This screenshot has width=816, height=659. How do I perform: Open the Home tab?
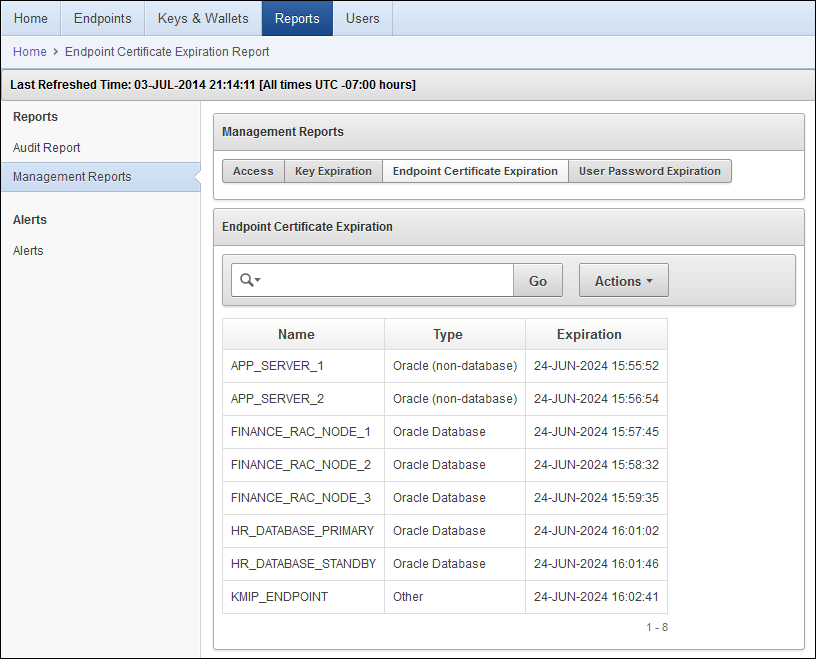coord(31,18)
